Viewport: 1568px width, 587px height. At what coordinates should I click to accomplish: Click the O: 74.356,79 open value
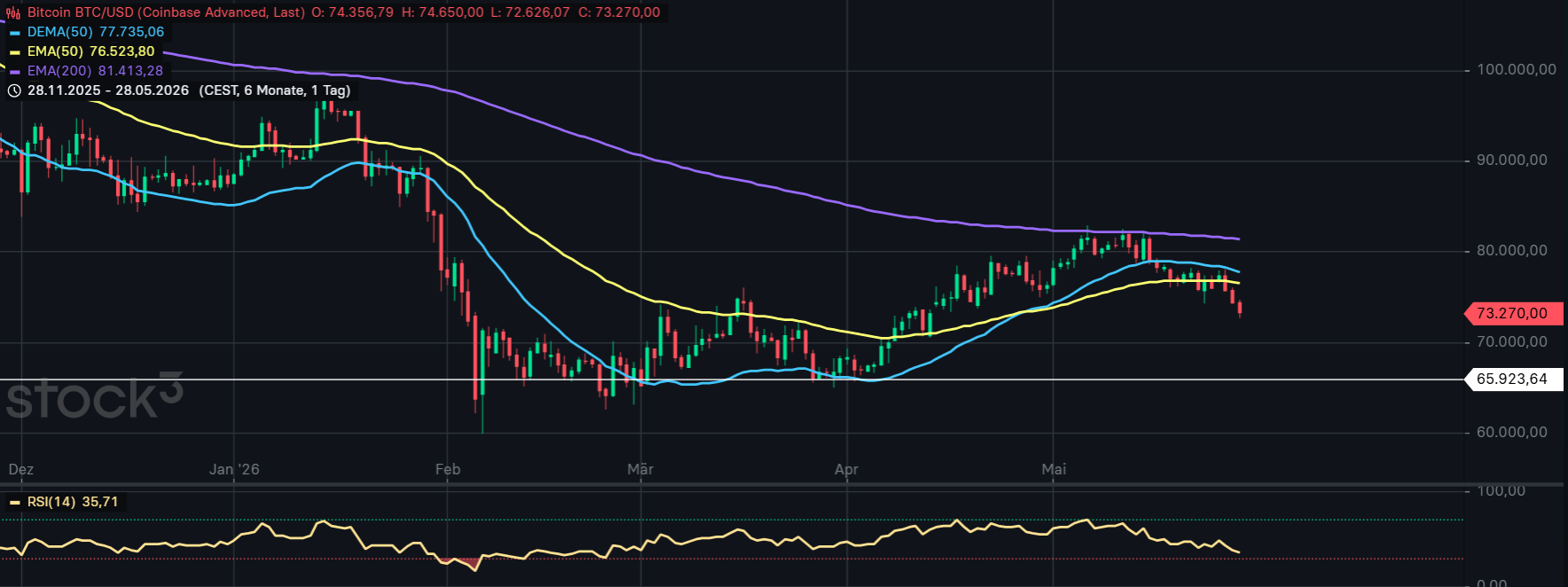(x=352, y=12)
